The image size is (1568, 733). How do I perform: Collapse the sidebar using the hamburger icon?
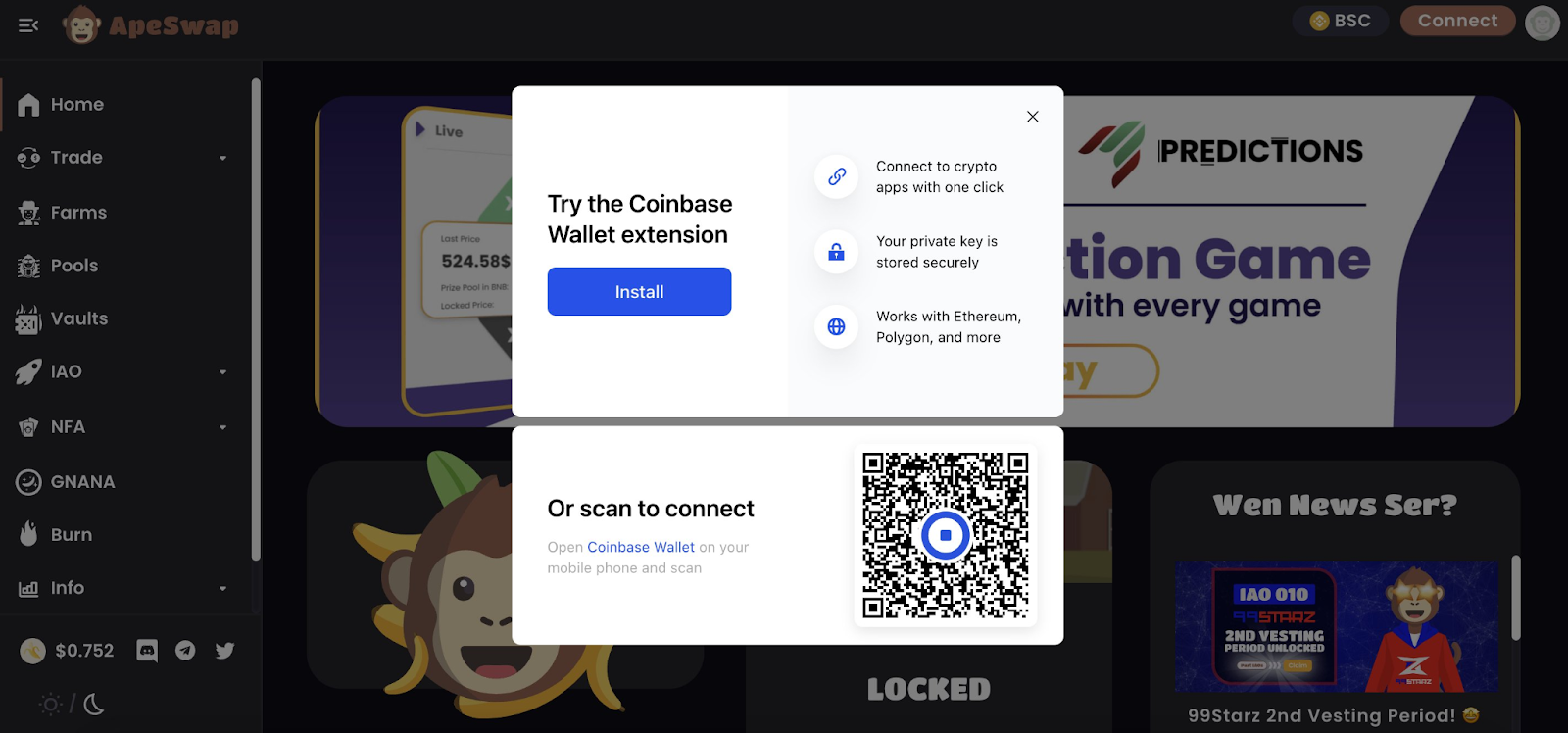click(28, 25)
